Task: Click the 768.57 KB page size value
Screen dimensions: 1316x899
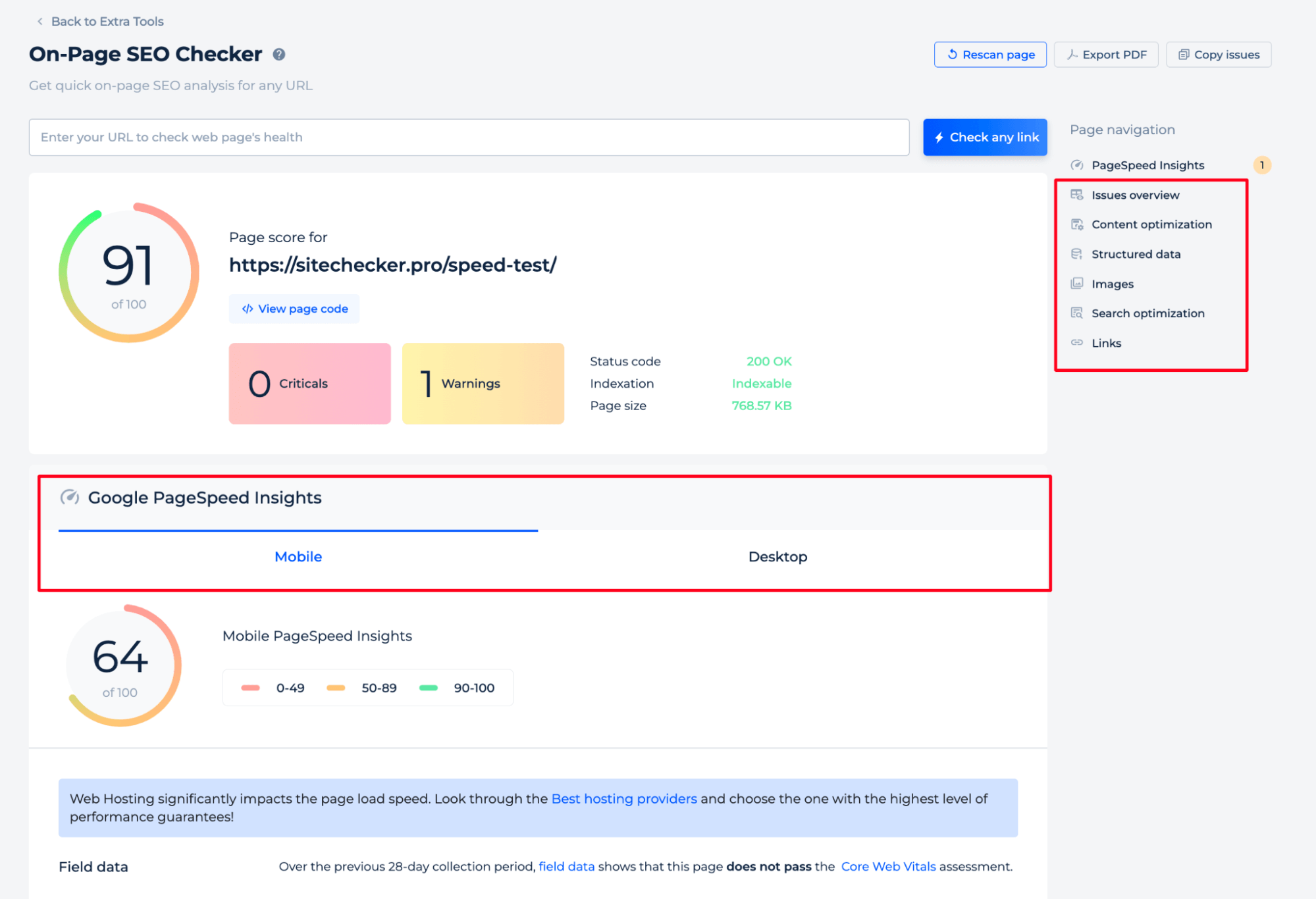Action: pos(762,406)
